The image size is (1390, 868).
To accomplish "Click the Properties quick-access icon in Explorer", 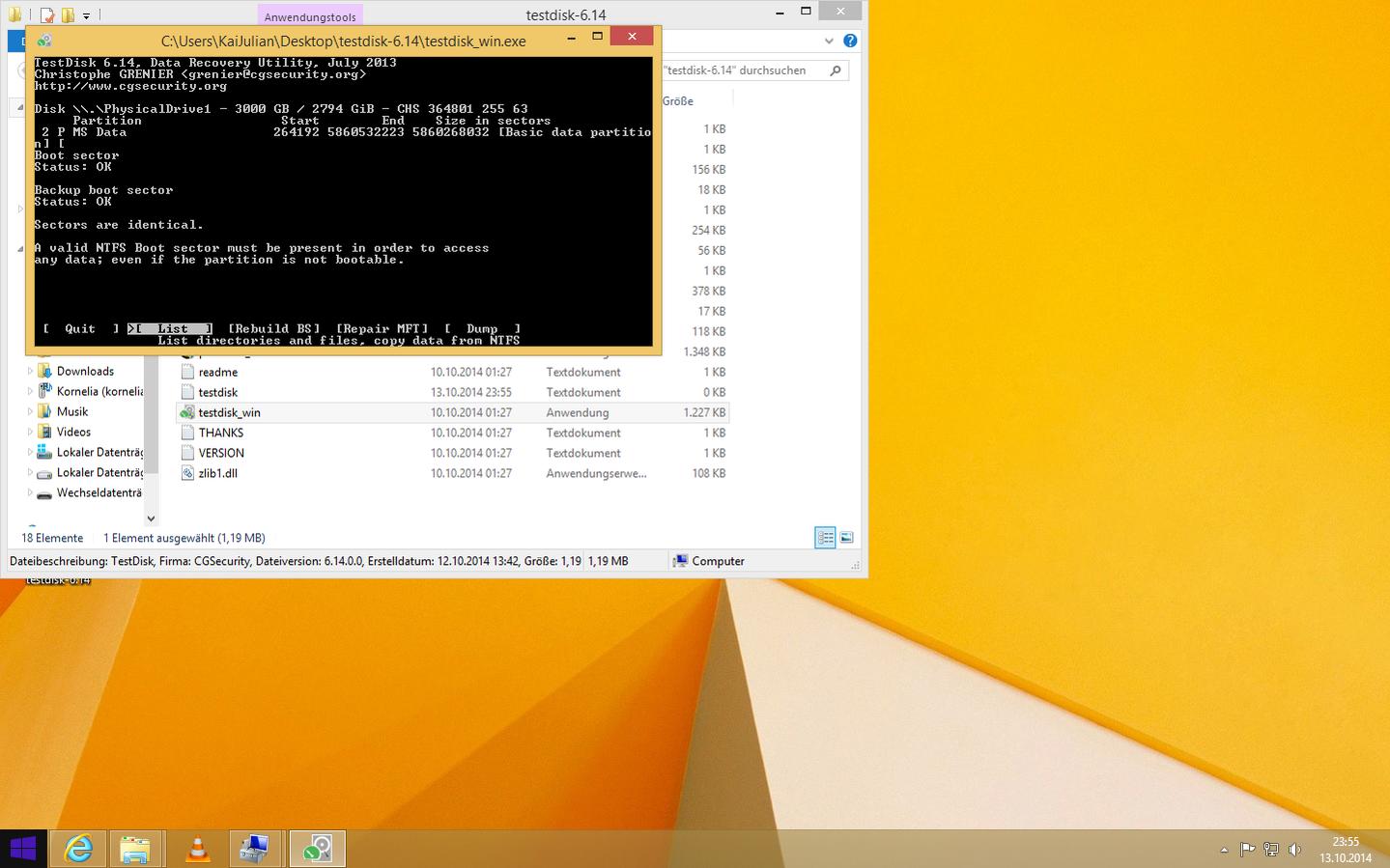I will pos(46,15).
